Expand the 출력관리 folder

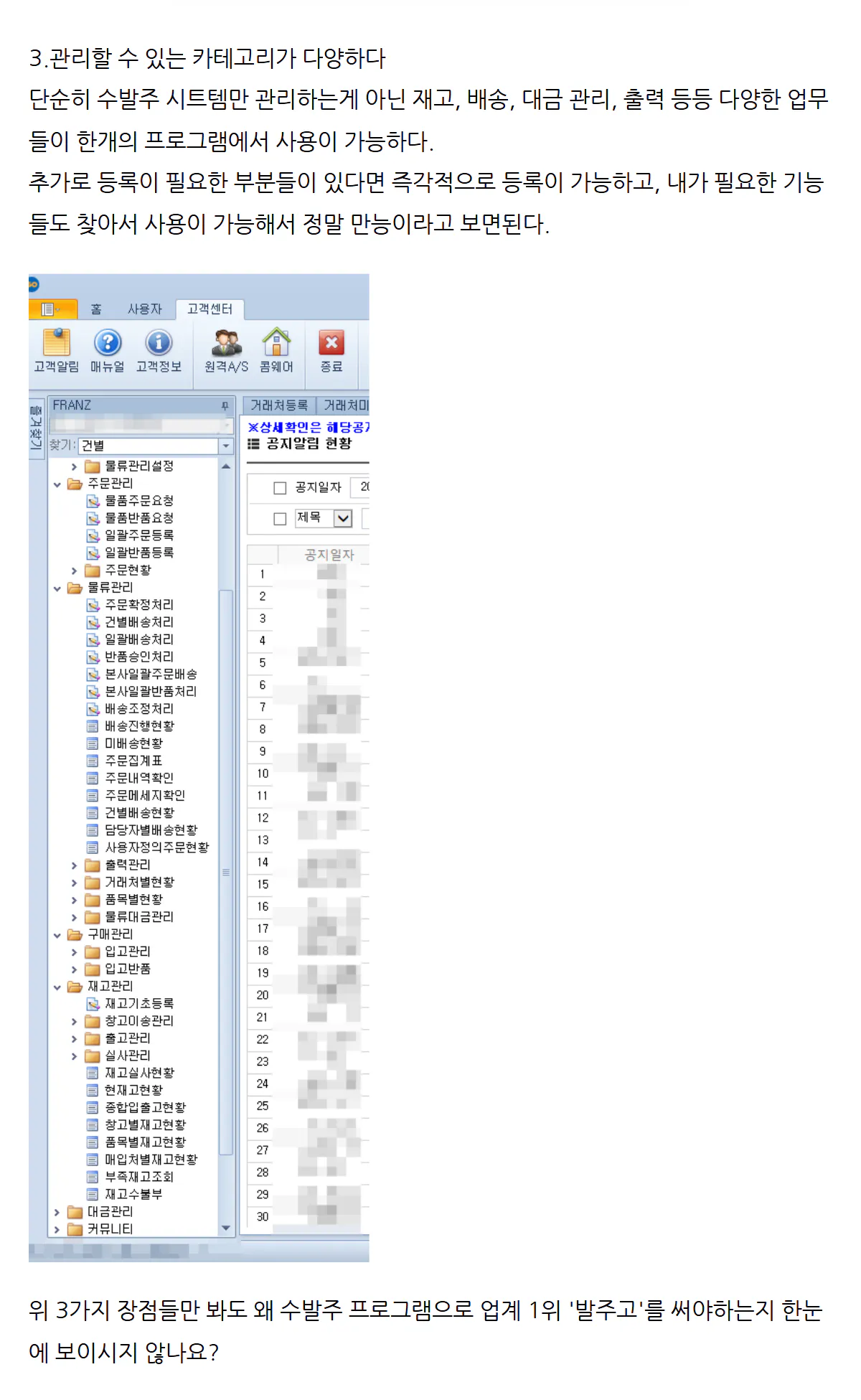click(x=74, y=865)
